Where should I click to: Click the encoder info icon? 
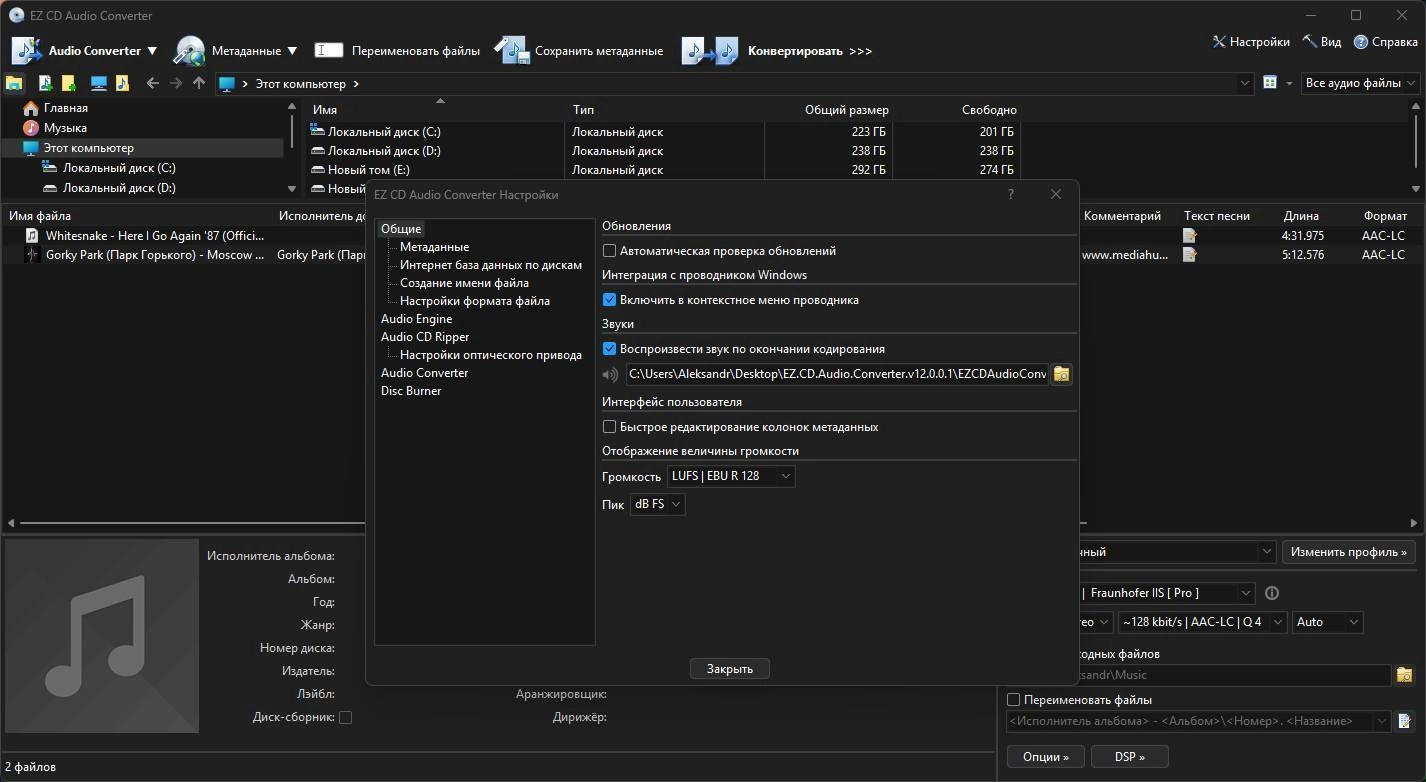pos(1272,593)
